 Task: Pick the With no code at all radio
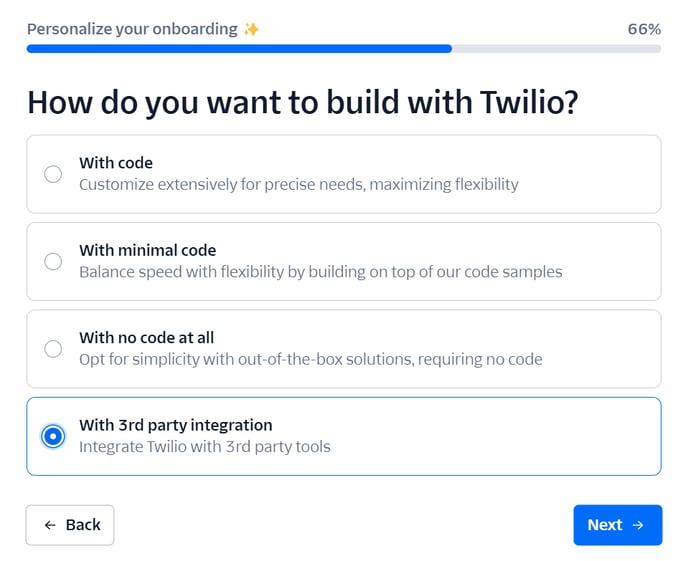pyautogui.click(x=53, y=349)
